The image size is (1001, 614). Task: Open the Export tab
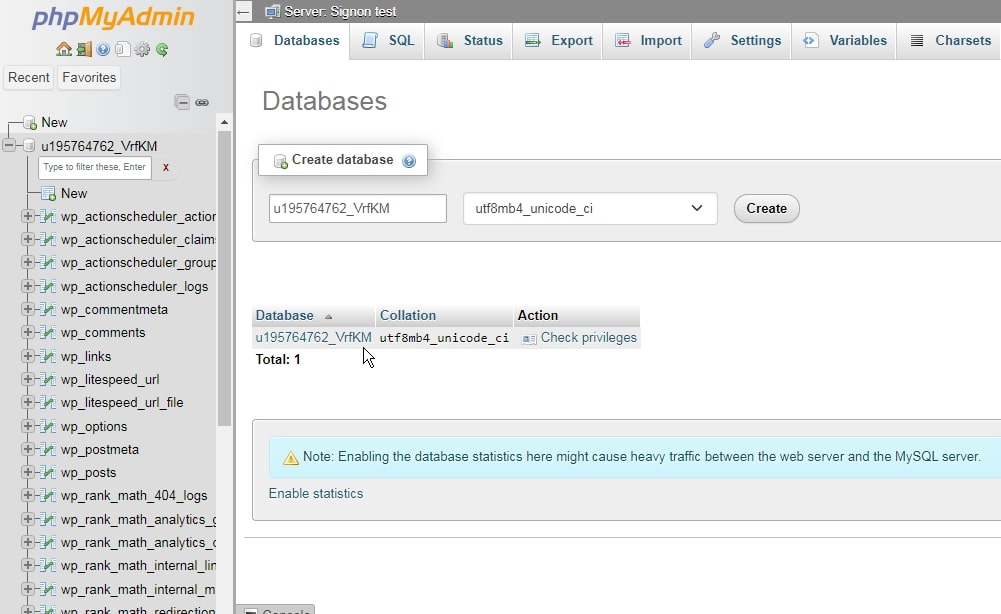click(559, 41)
